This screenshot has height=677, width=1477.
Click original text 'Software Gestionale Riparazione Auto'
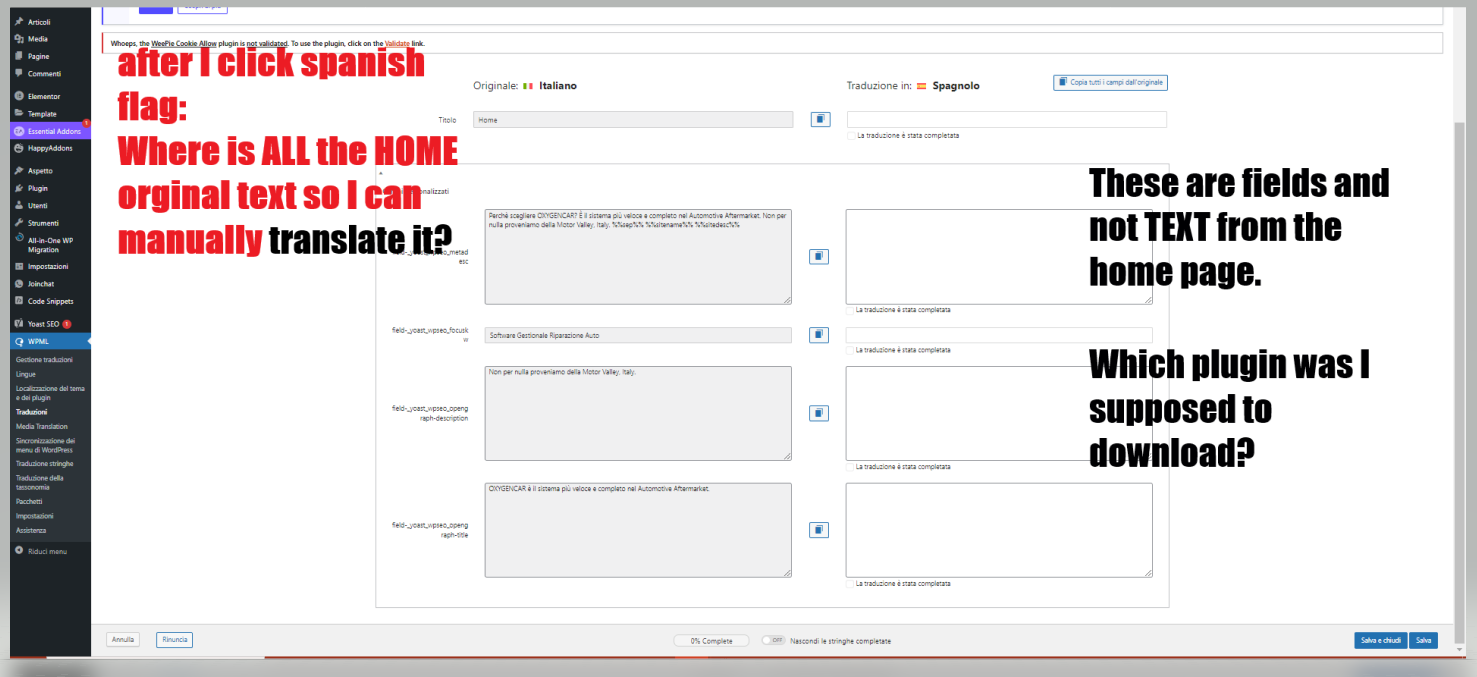(x=638, y=335)
